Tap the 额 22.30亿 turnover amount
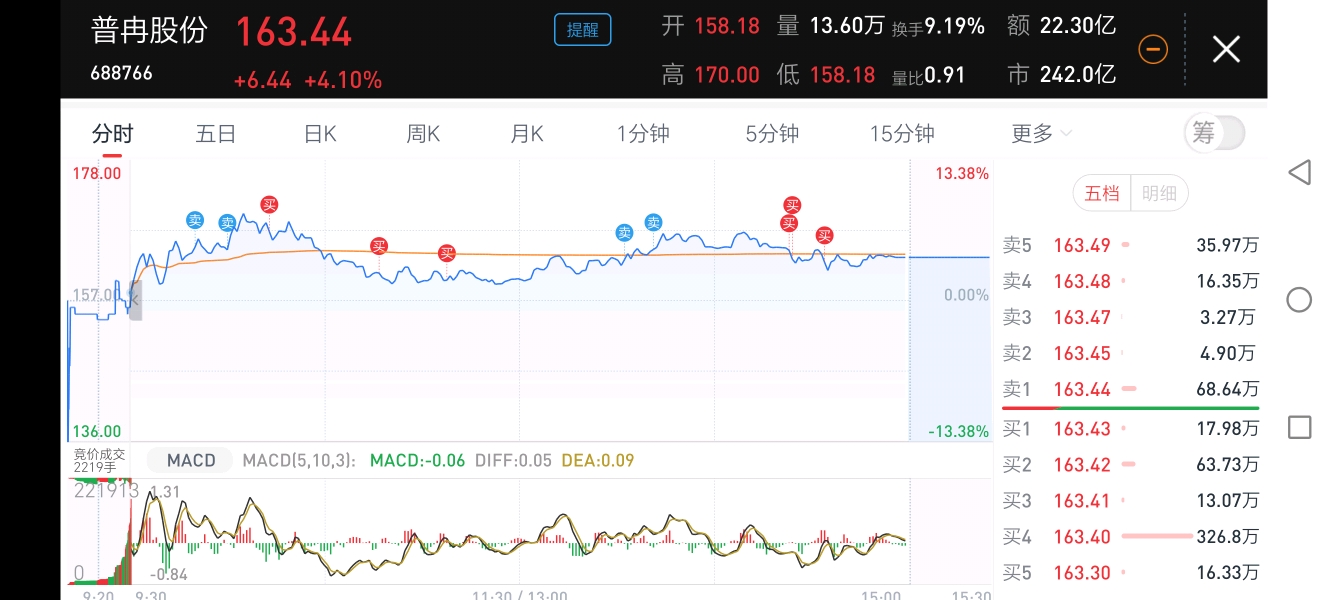Image resolution: width=1332 pixels, height=600 pixels. click(x=1062, y=26)
